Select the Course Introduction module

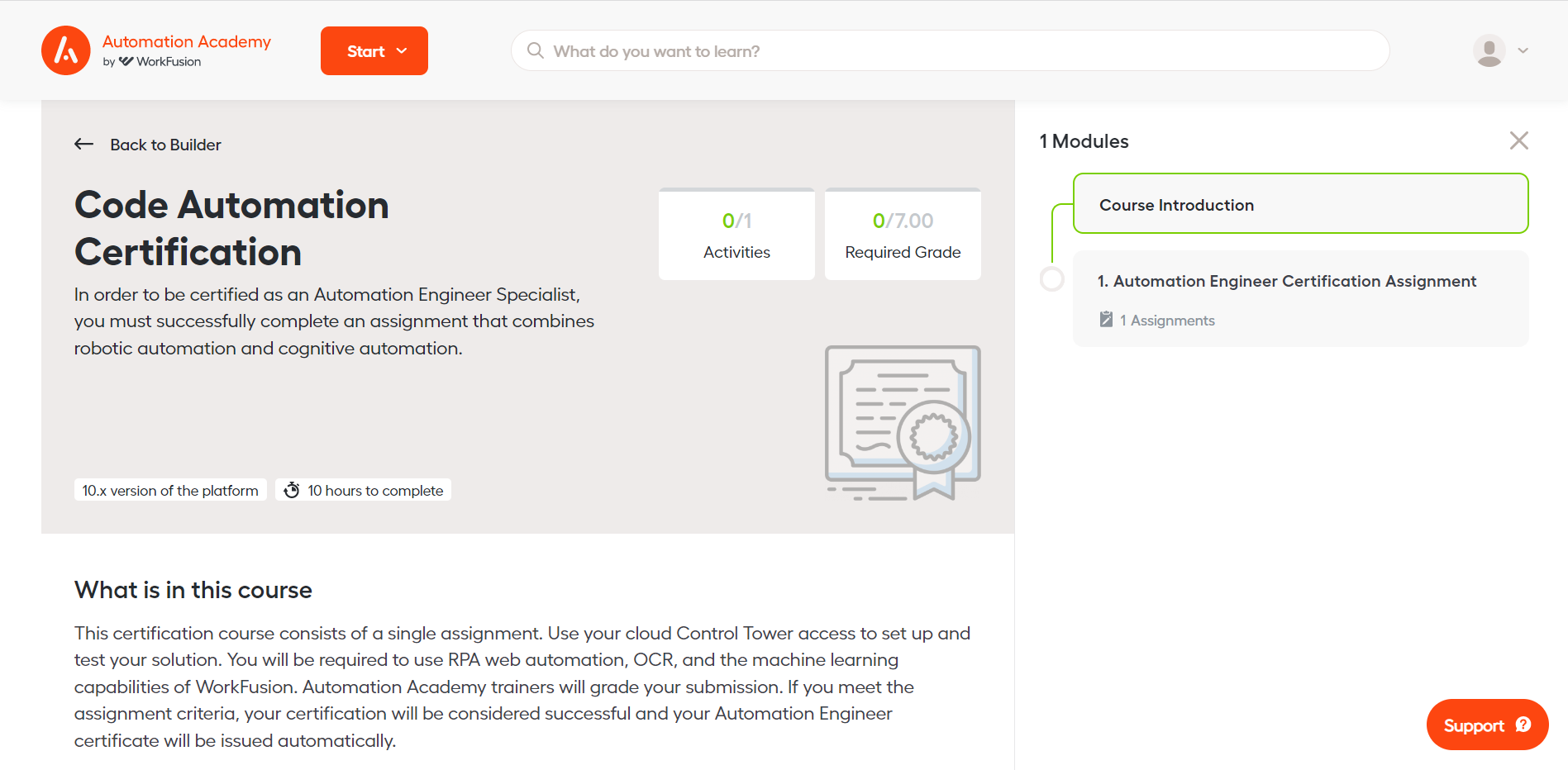point(1300,204)
